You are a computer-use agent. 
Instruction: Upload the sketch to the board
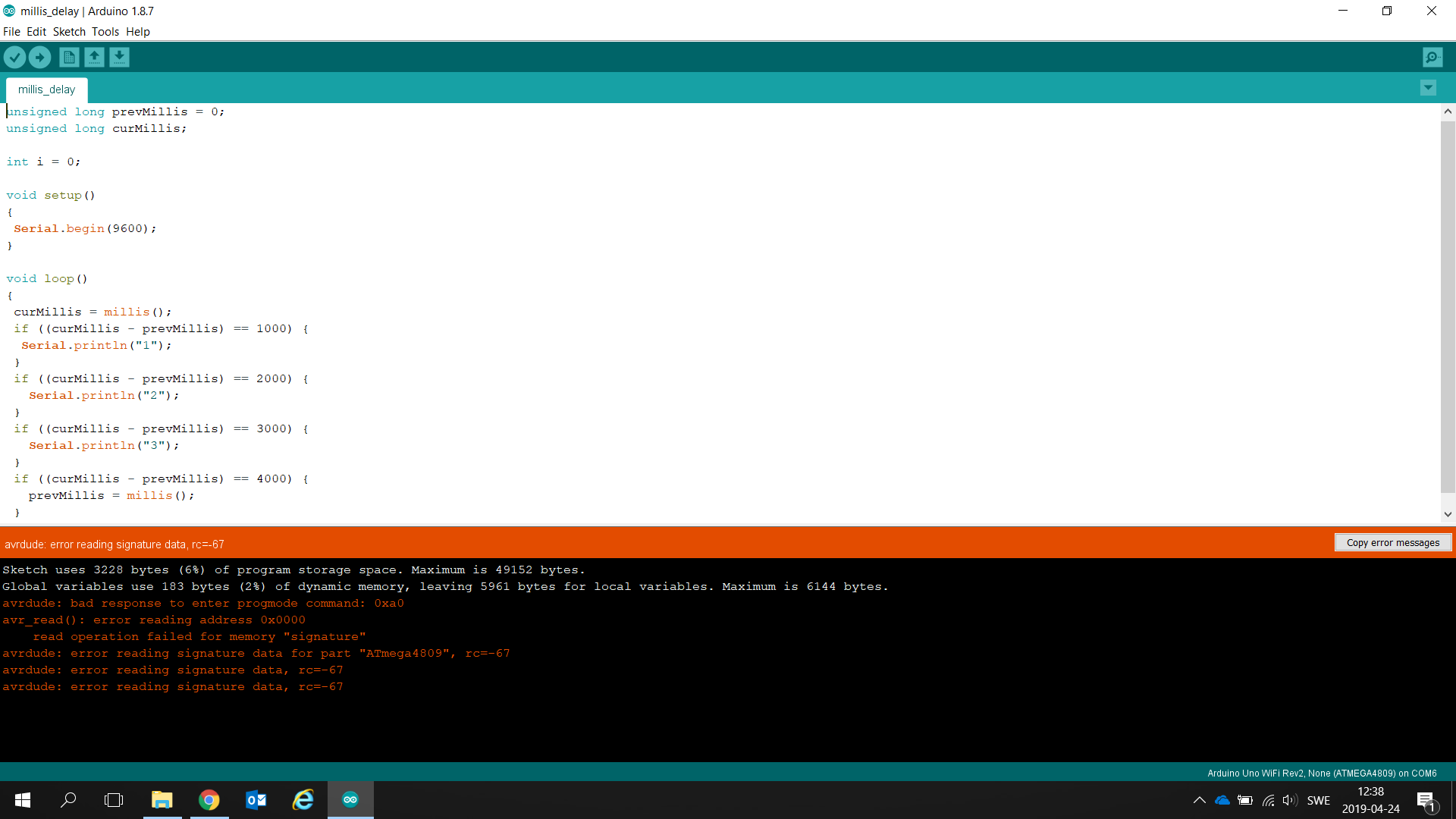click(x=39, y=57)
